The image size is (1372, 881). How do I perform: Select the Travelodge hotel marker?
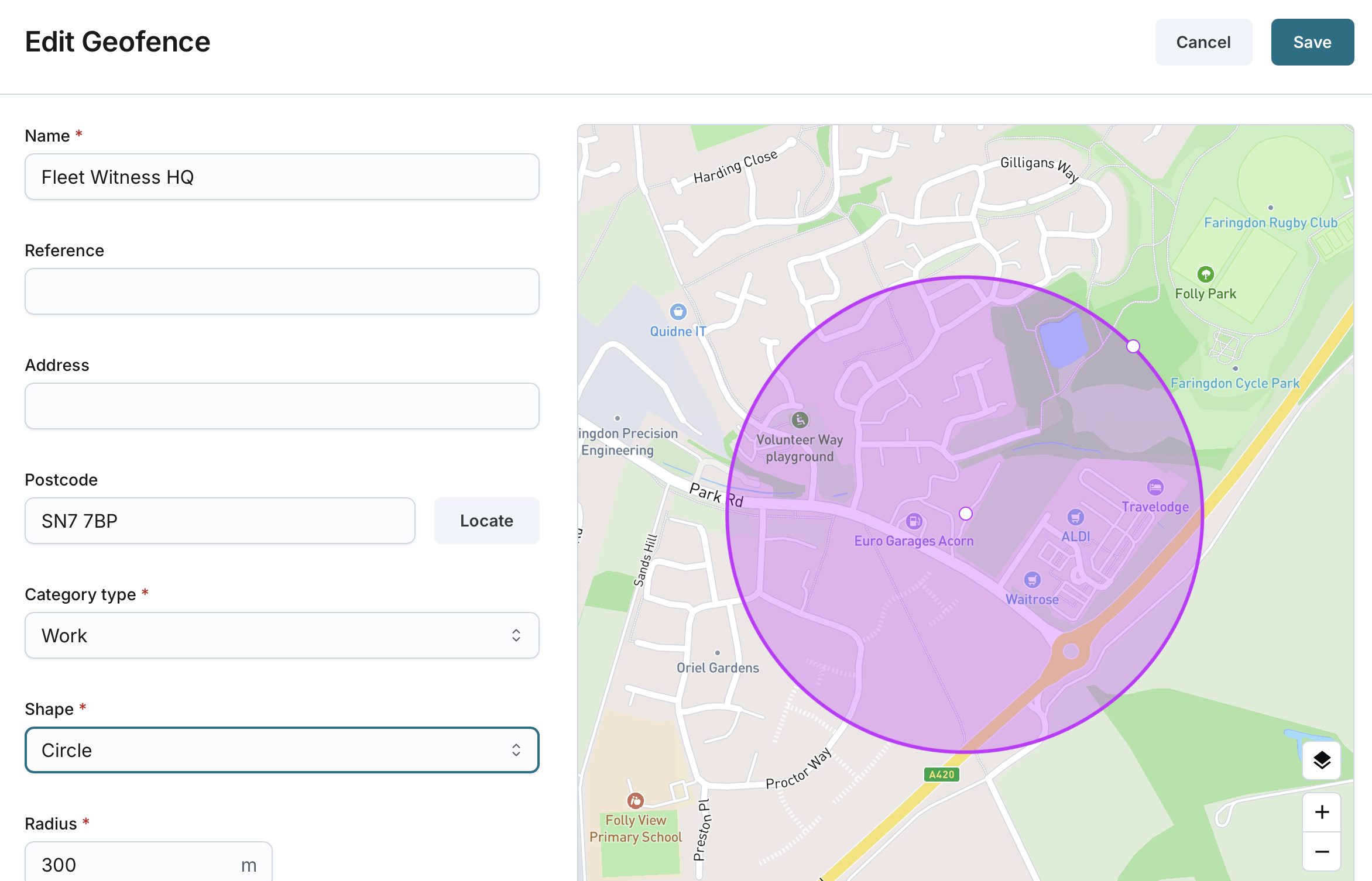coord(1155,487)
